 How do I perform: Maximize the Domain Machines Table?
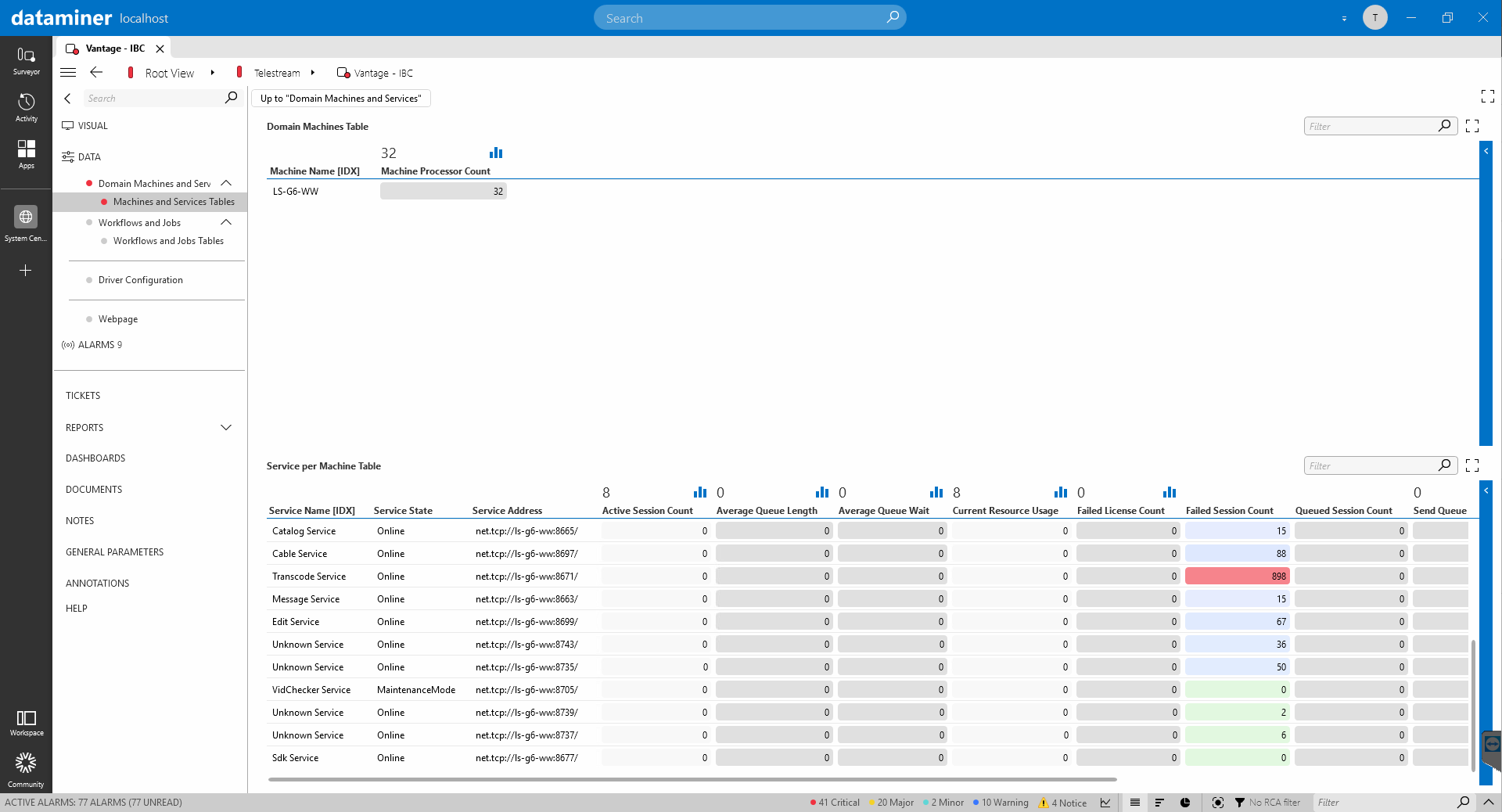1472,126
